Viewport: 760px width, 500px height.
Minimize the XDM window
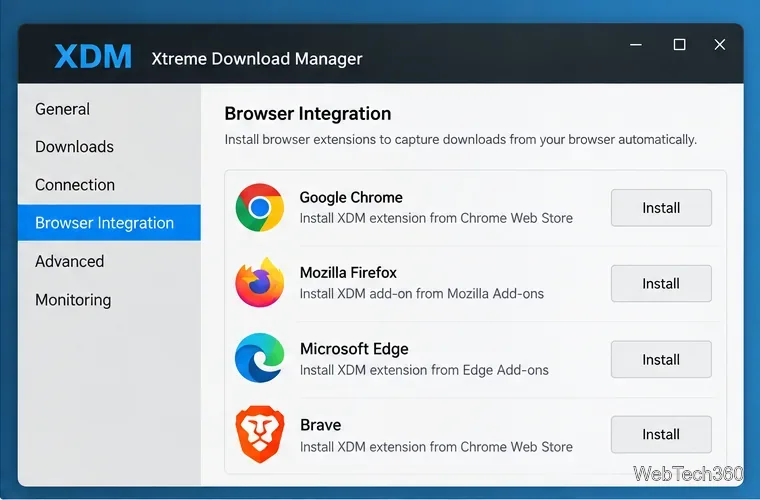coord(636,45)
